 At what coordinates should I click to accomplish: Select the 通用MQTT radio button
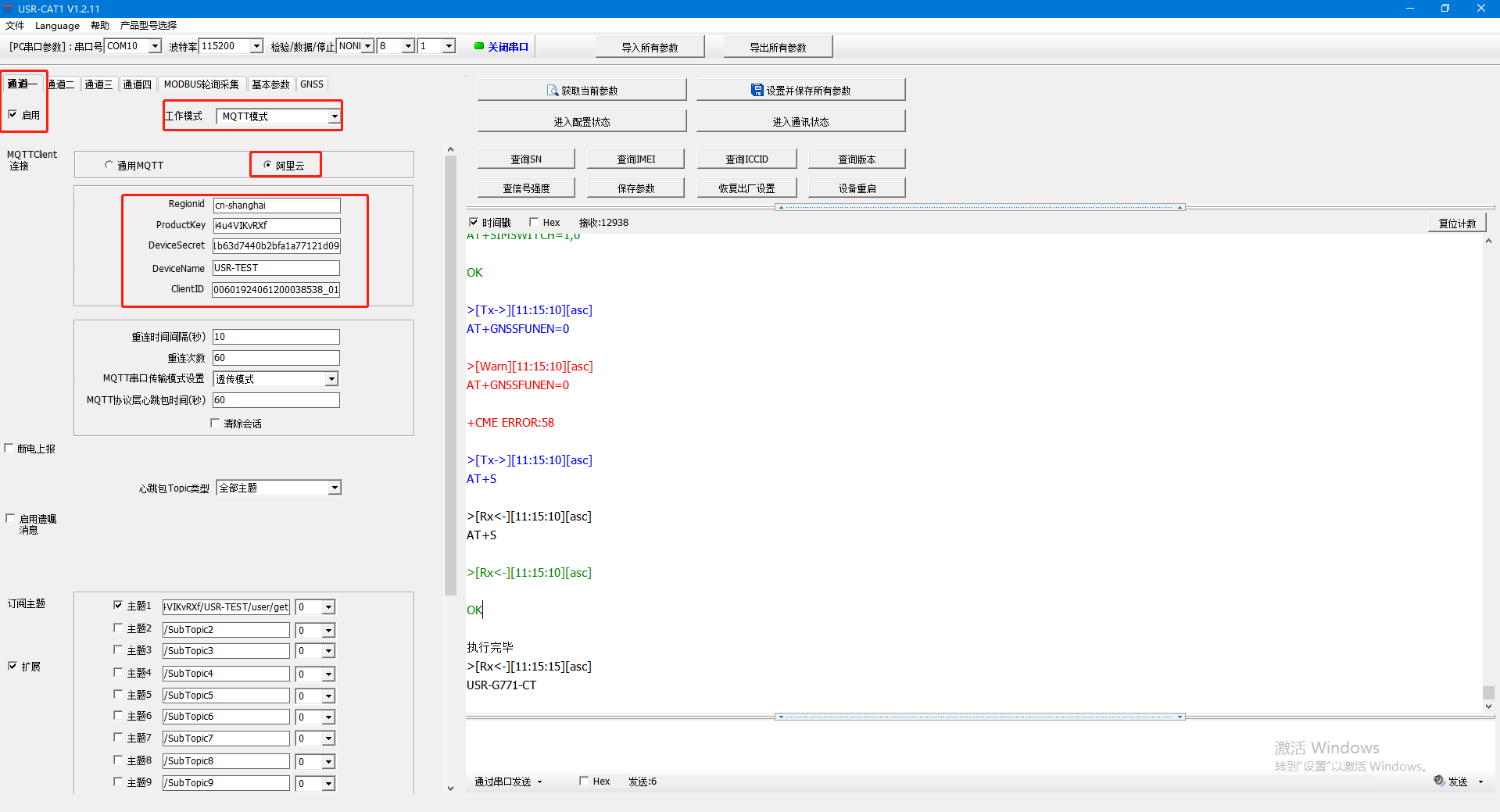tap(109, 165)
